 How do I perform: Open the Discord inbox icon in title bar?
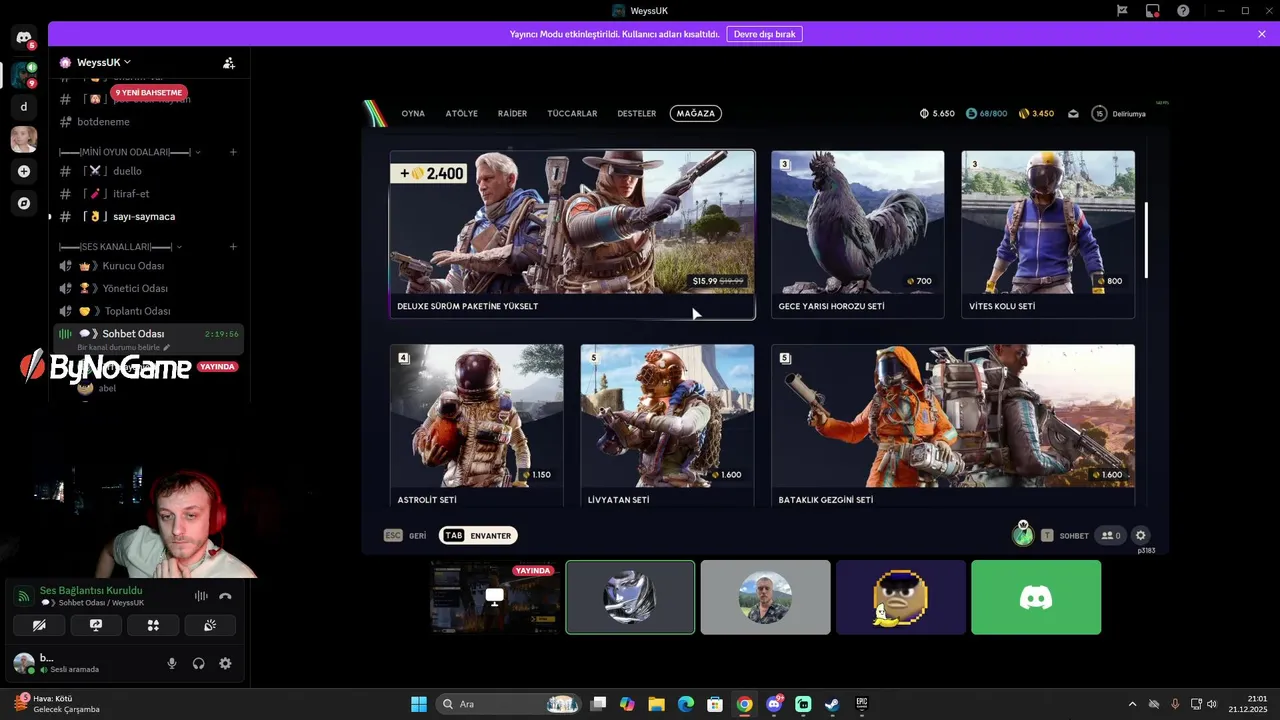[1153, 10]
